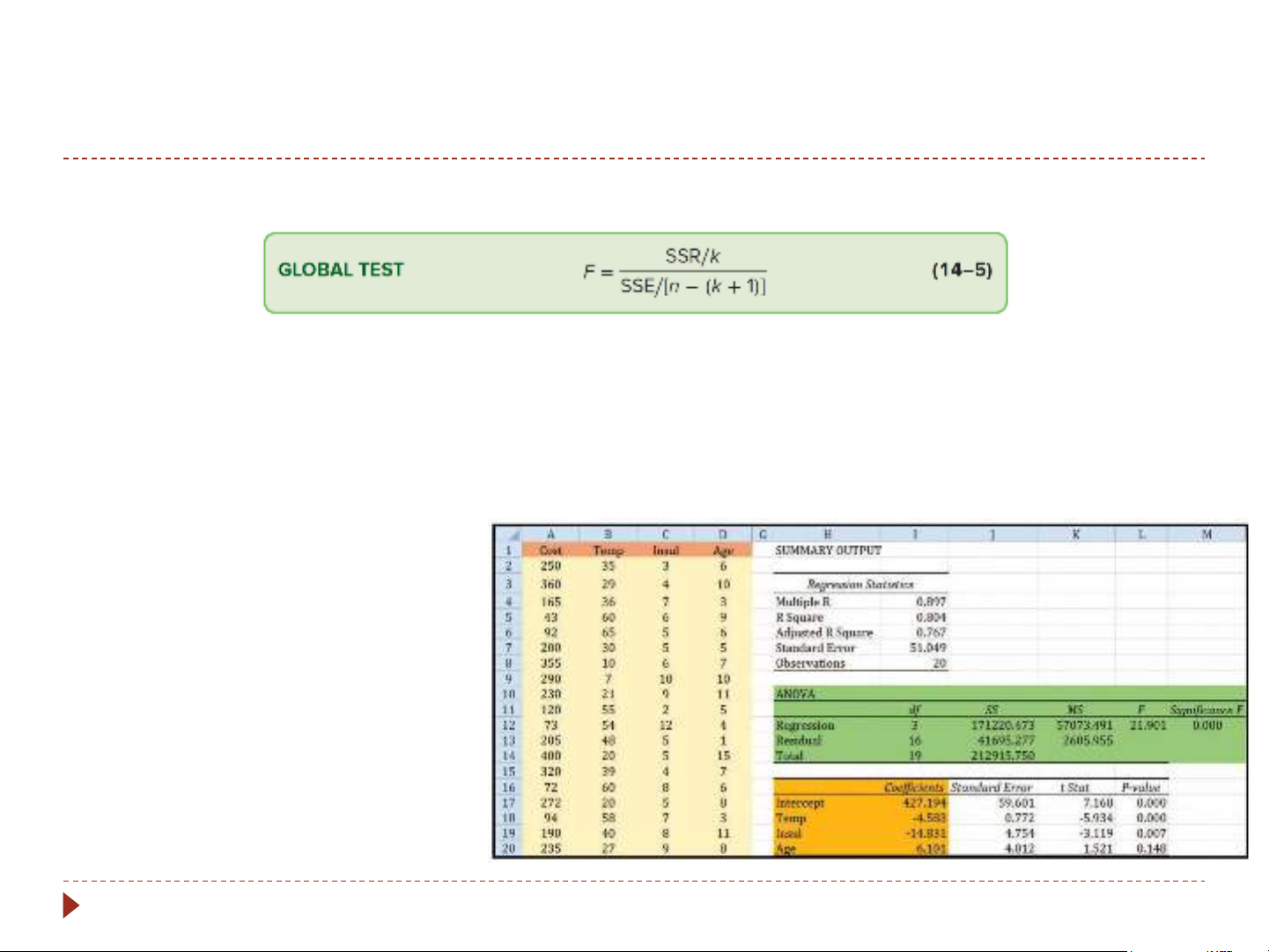Click the GLOBAL TEST label

341,270
